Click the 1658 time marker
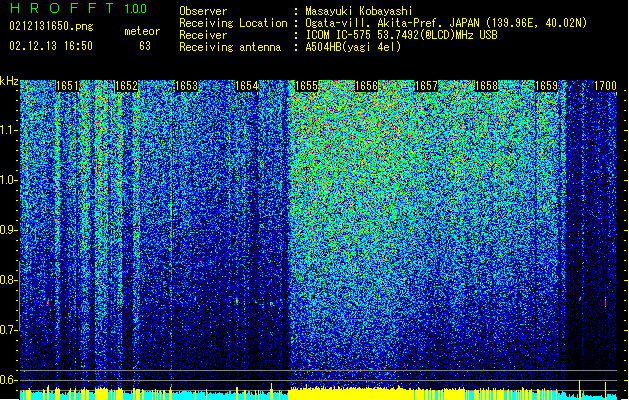 (486, 86)
